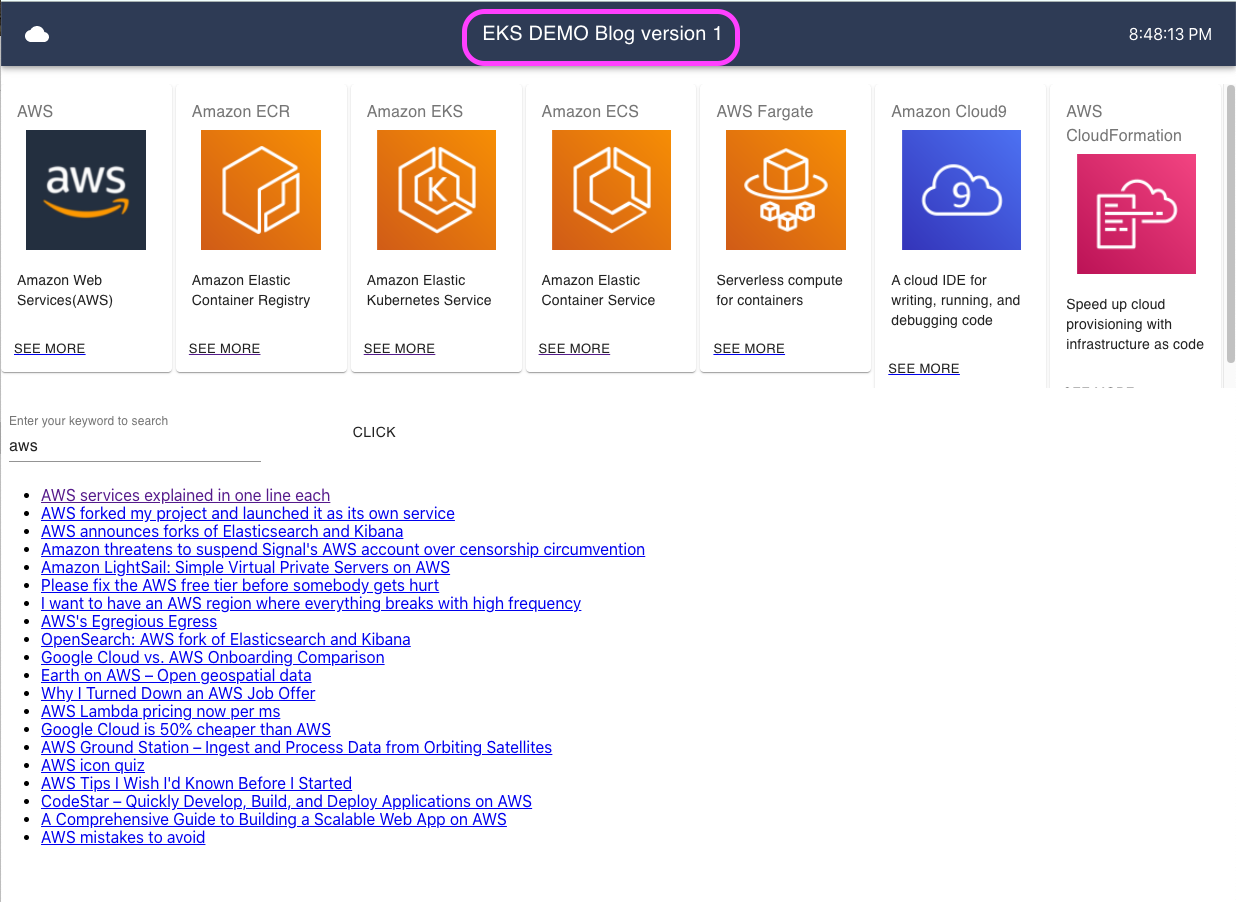Click 'Google Cloud vs. AWS Onboarding Comparison'
This screenshot has height=902, width=1236.
click(213, 657)
